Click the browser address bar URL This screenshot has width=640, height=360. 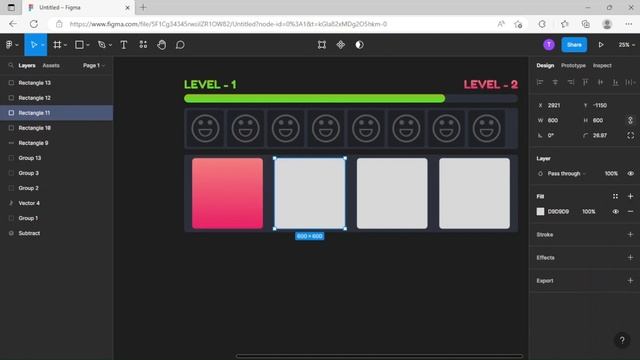229,24
